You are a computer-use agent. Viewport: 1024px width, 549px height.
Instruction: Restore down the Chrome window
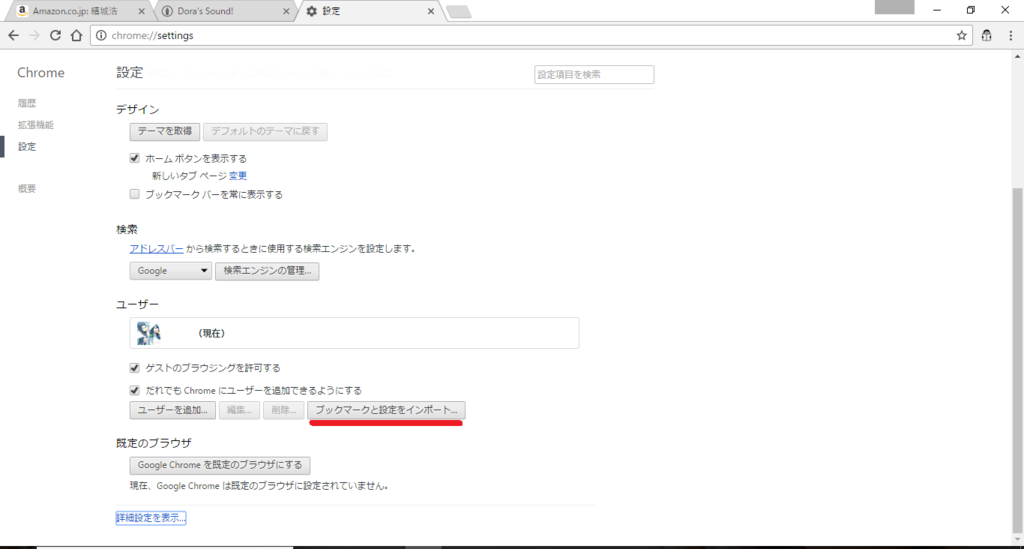point(971,10)
